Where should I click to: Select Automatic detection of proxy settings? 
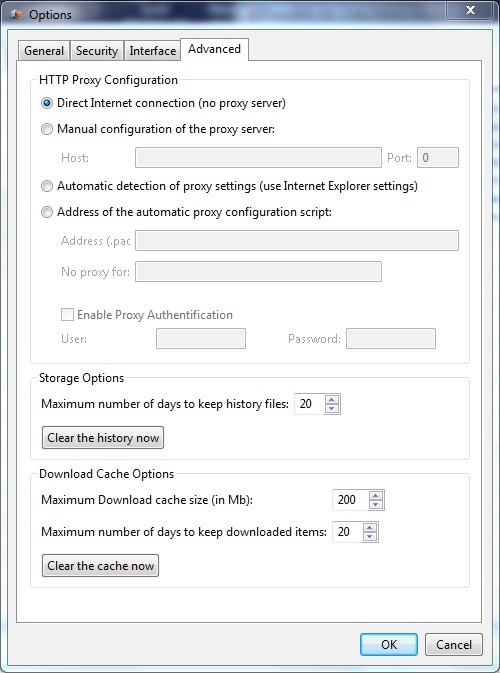(47, 186)
